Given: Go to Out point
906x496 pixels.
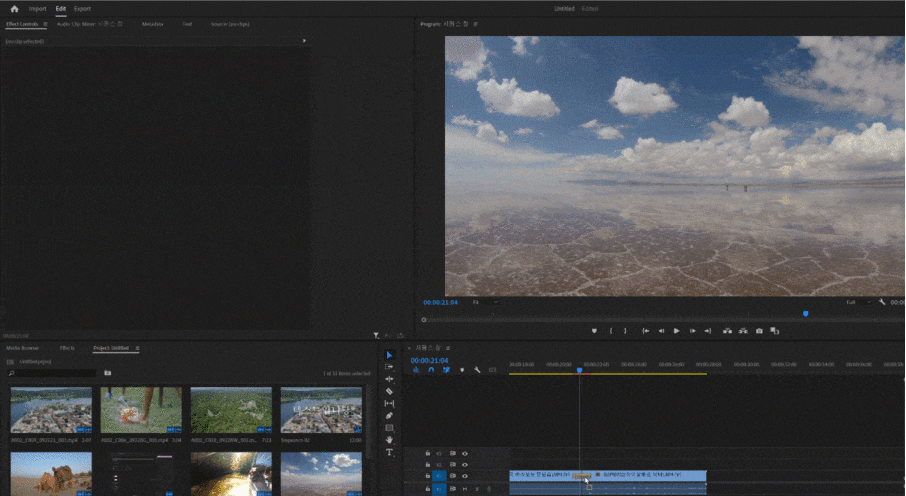Looking at the screenshot, I should point(708,331).
